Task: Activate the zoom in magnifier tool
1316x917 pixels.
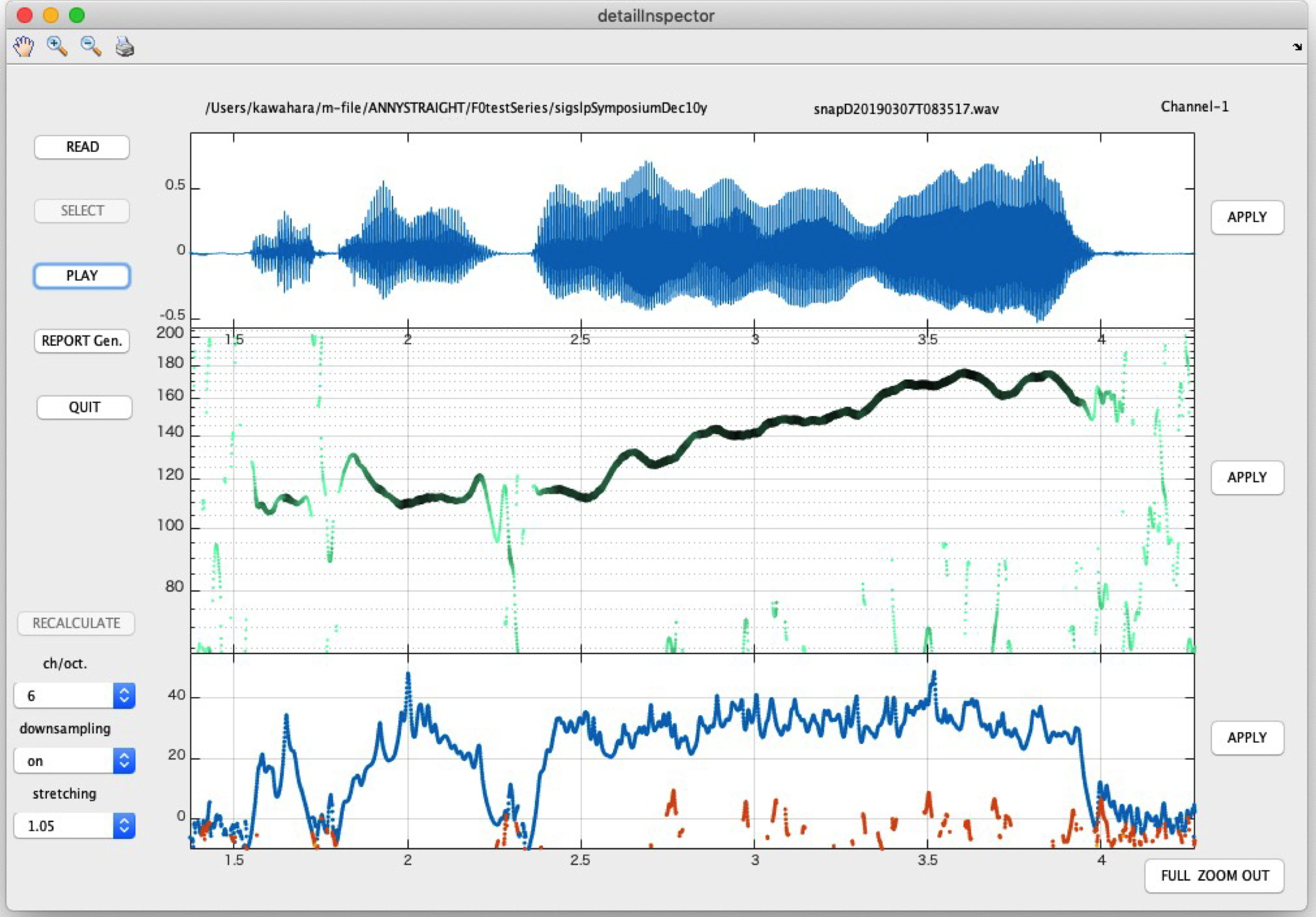Action: tap(57, 46)
